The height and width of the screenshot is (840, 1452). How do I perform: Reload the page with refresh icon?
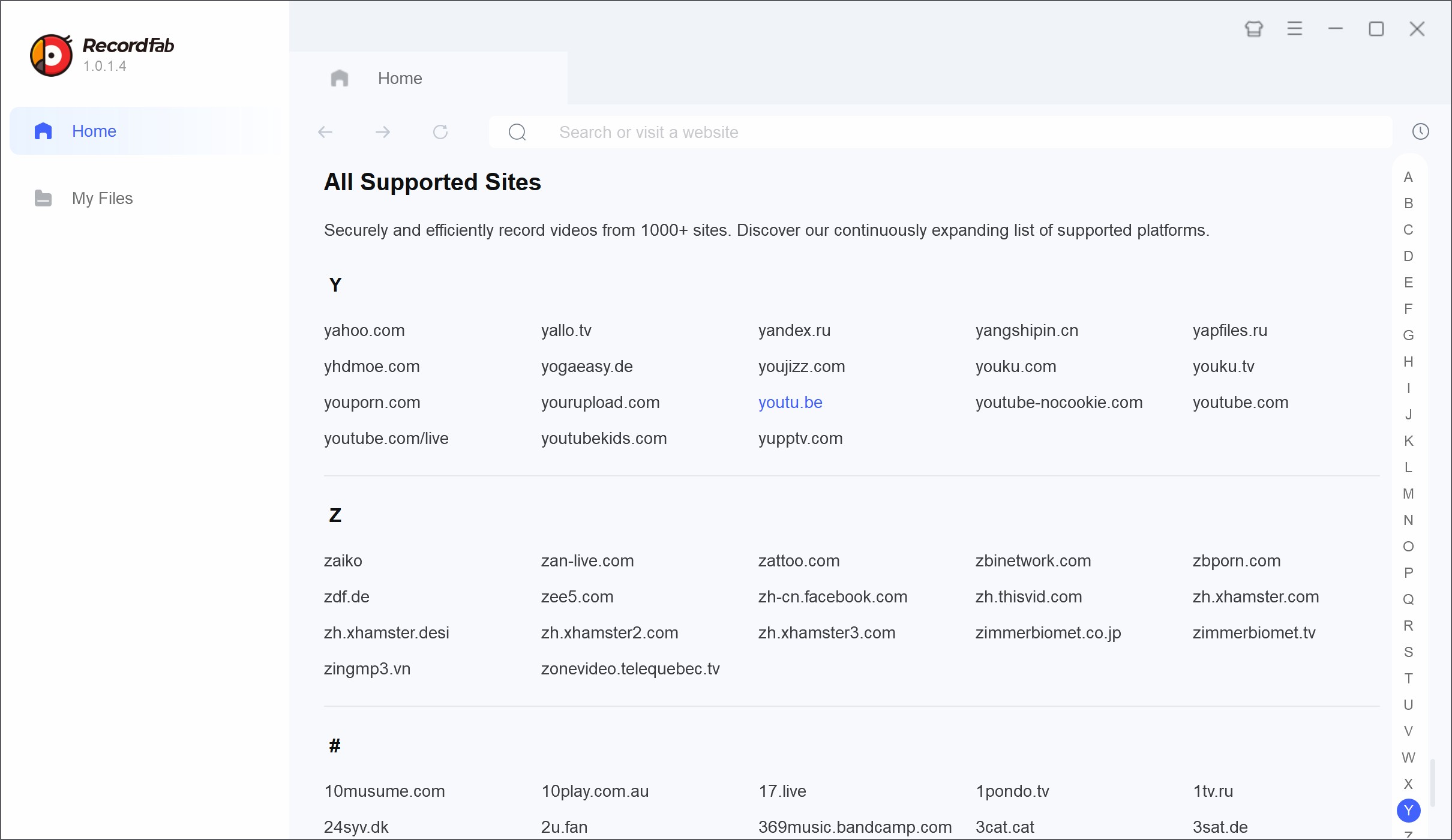[x=440, y=132]
